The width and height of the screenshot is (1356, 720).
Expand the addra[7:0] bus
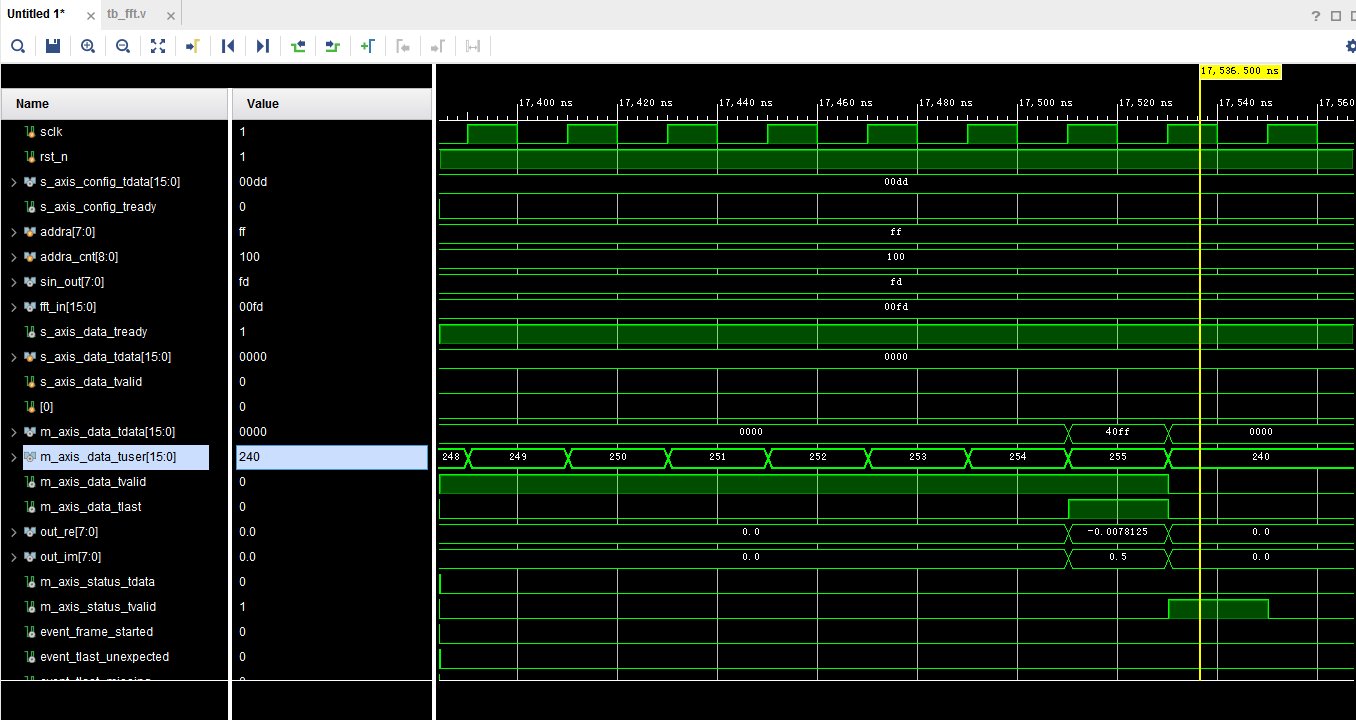tap(13, 232)
